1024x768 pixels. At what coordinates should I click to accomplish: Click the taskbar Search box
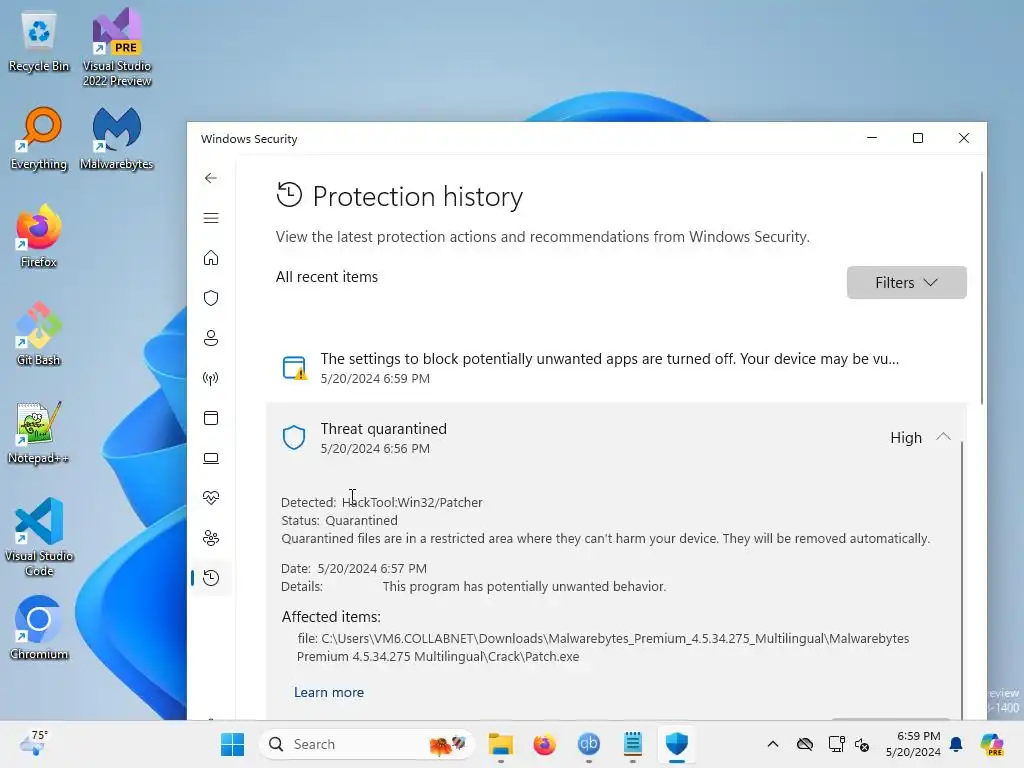(x=368, y=744)
